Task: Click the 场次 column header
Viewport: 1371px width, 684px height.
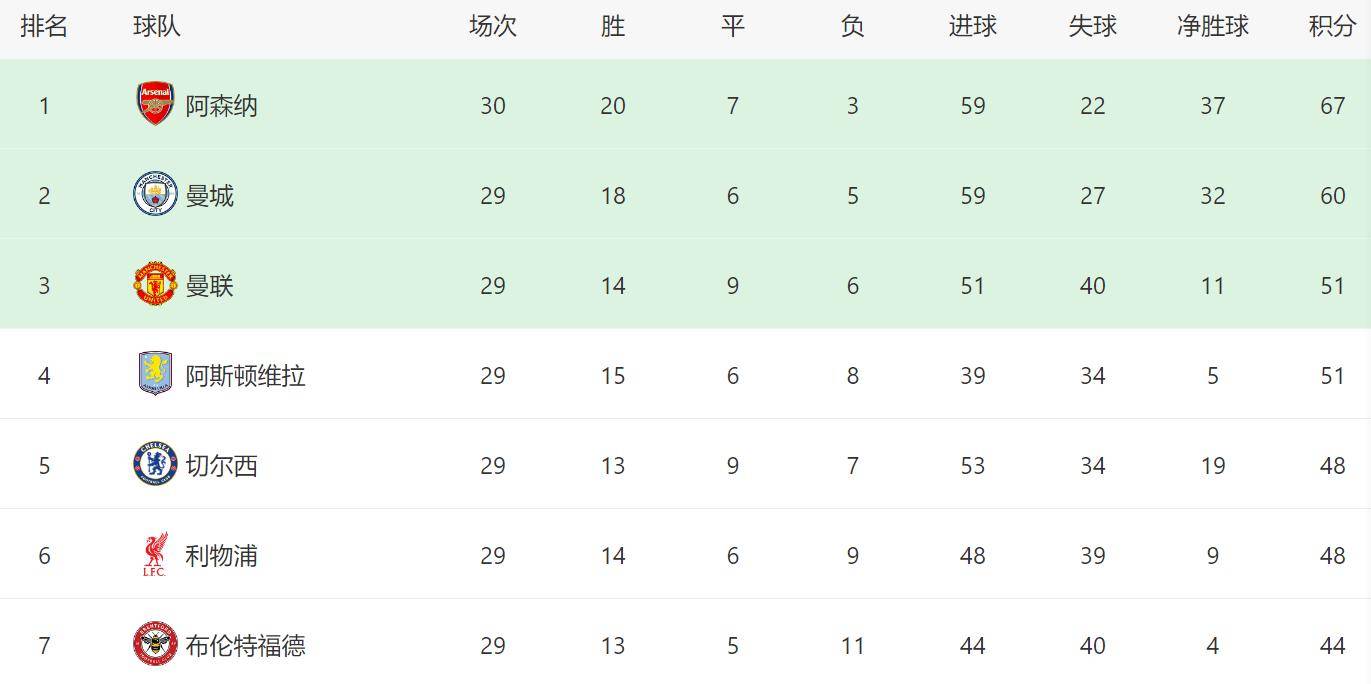Action: click(x=492, y=27)
